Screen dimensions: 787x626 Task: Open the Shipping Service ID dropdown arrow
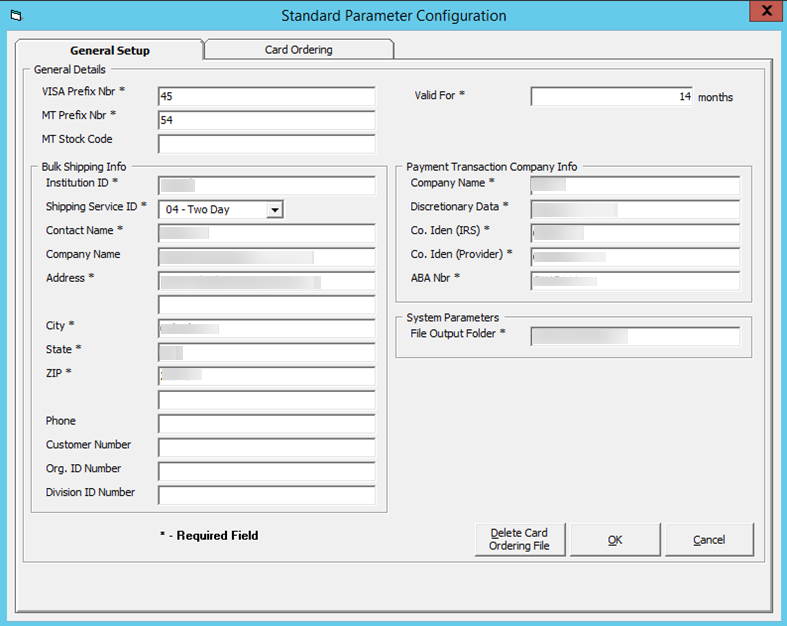pos(275,209)
